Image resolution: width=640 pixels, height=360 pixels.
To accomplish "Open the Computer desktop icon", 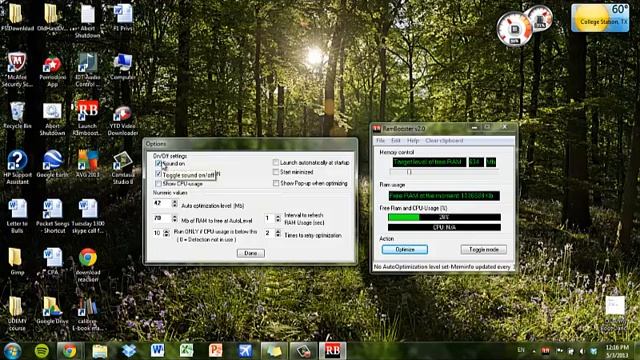I will pos(122,66).
